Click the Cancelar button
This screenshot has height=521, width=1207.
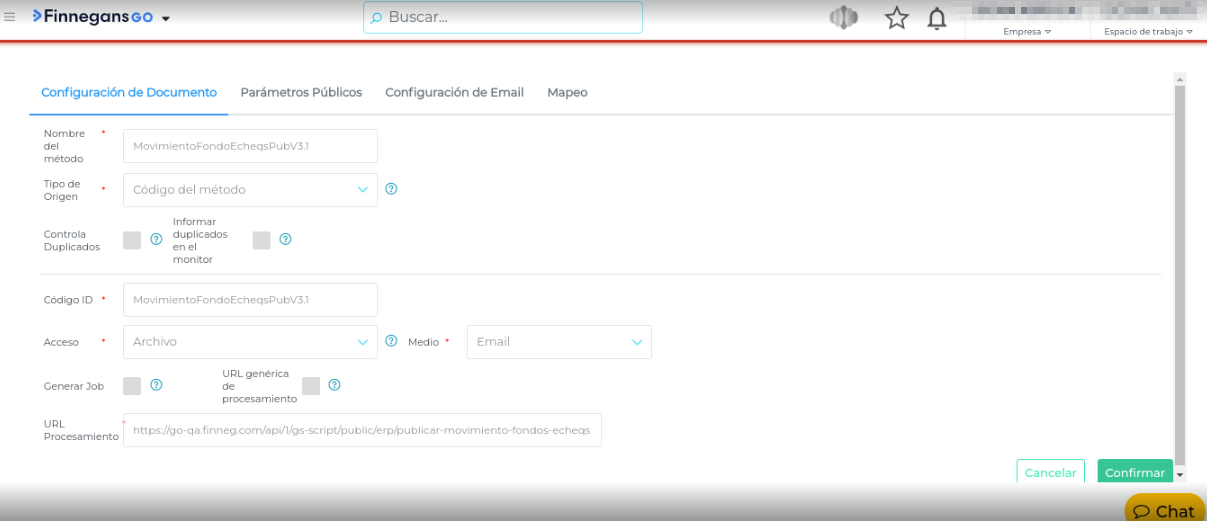pos(1050,473)
